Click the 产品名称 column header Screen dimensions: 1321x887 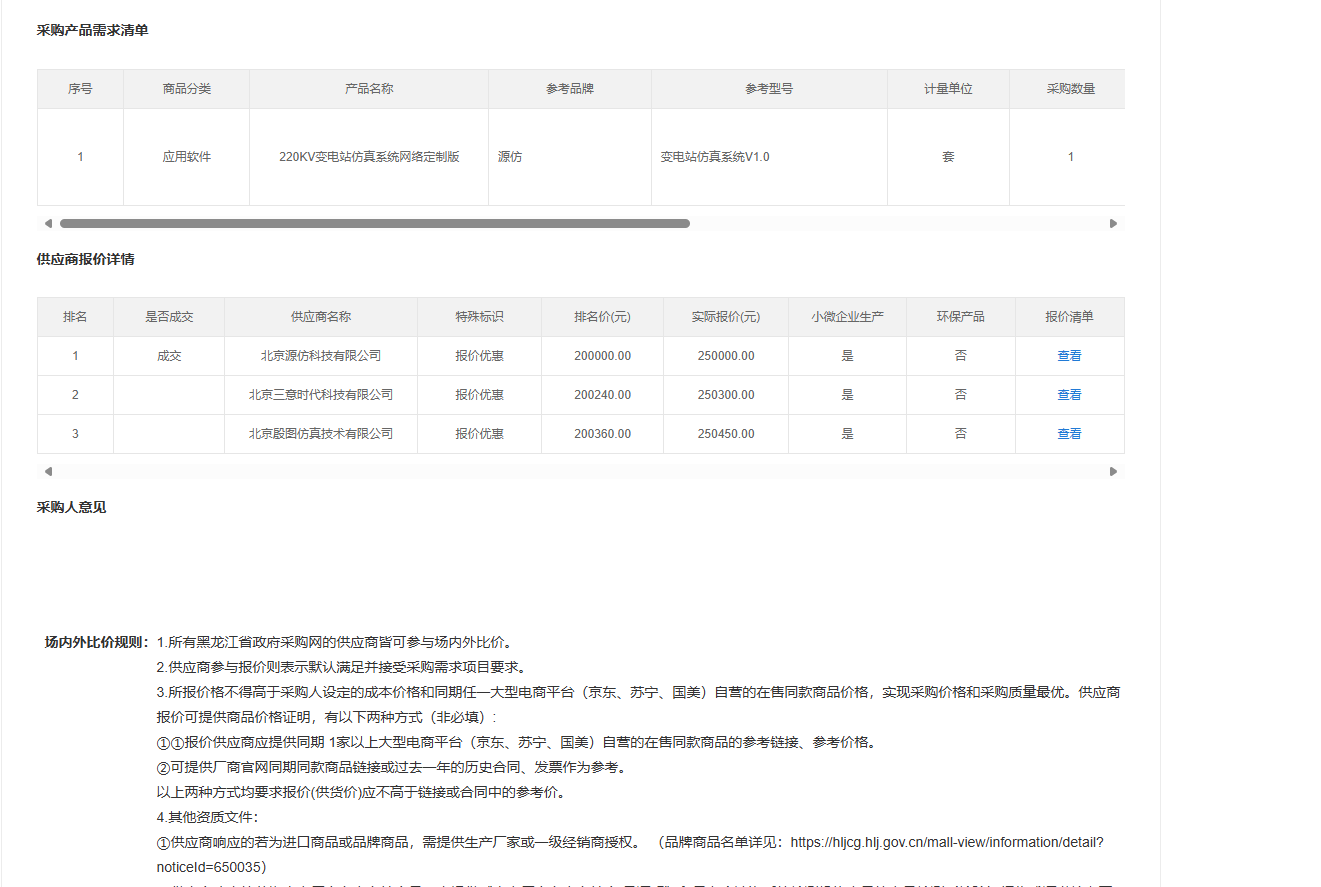pos(368,89)
